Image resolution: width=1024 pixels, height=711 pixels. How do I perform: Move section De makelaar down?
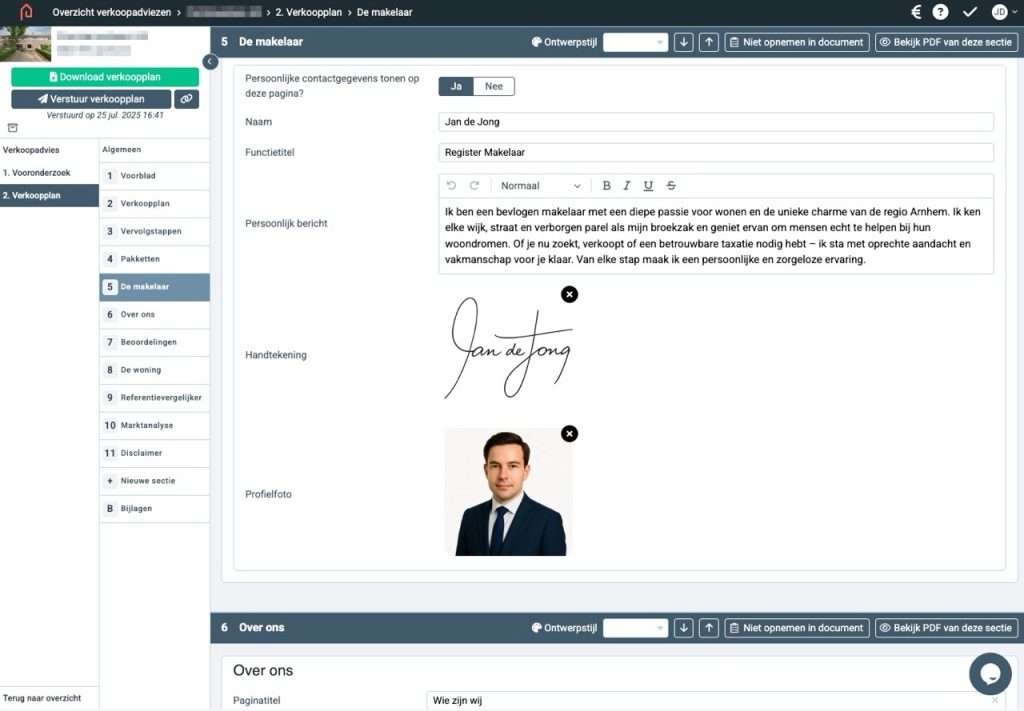tap(684, 42)
